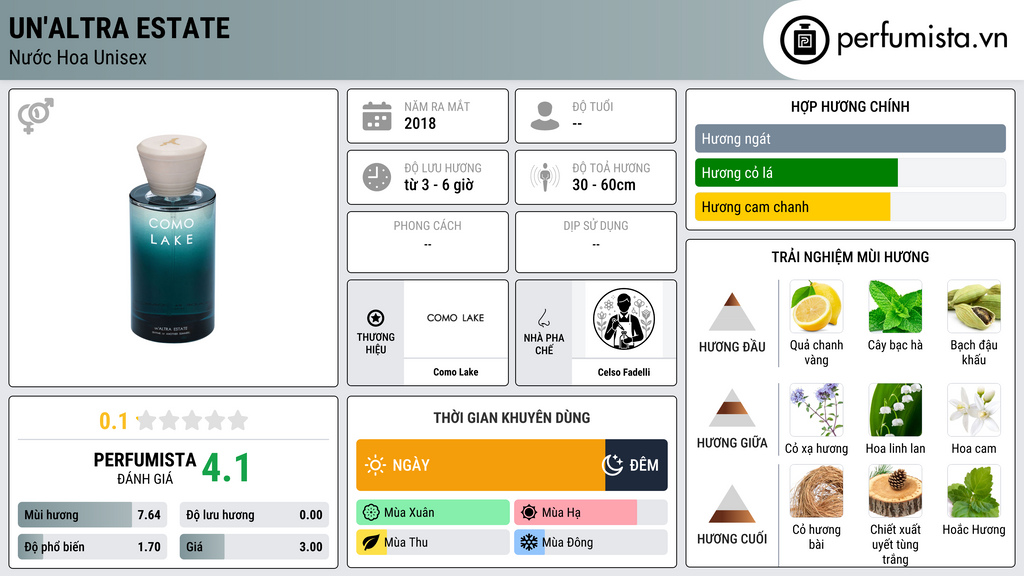Image resolution: width=1024 pixels, height=576 pixels.
Task: Click the Mùa Đông season bar
Action: pyautogui.click(x=590, y=542)
